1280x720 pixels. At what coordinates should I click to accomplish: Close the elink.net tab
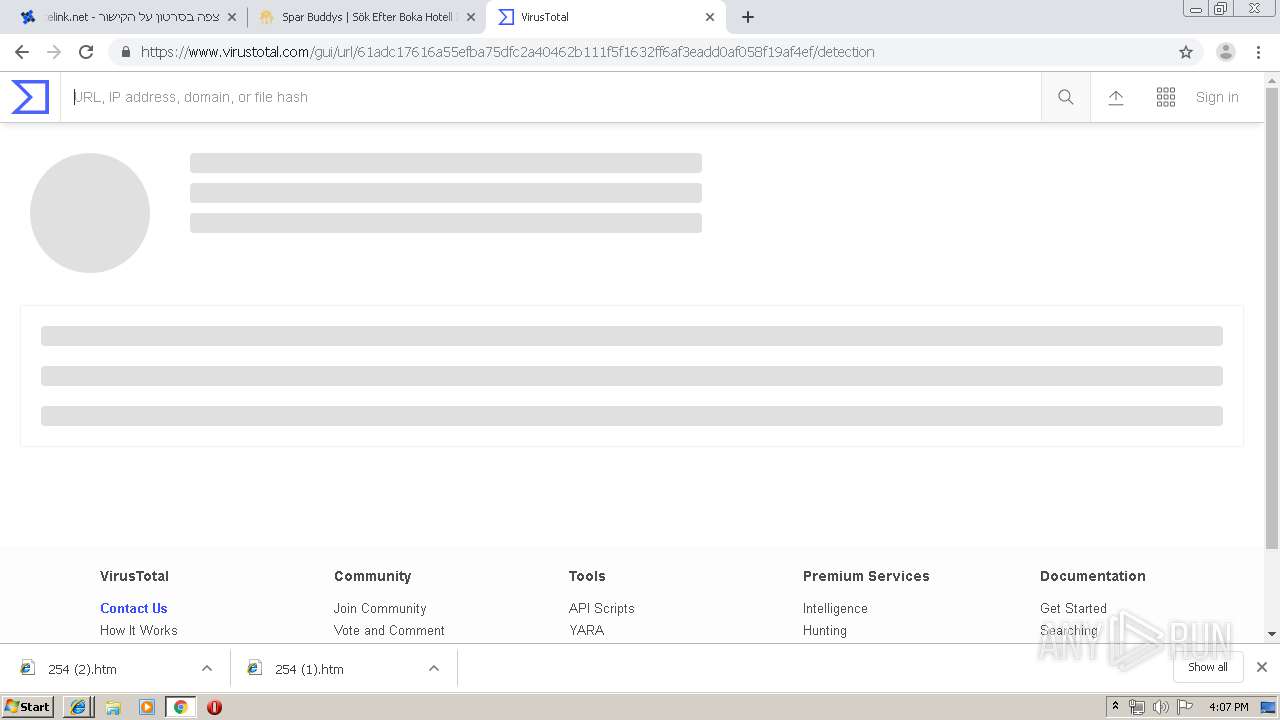tap(232, 17)
